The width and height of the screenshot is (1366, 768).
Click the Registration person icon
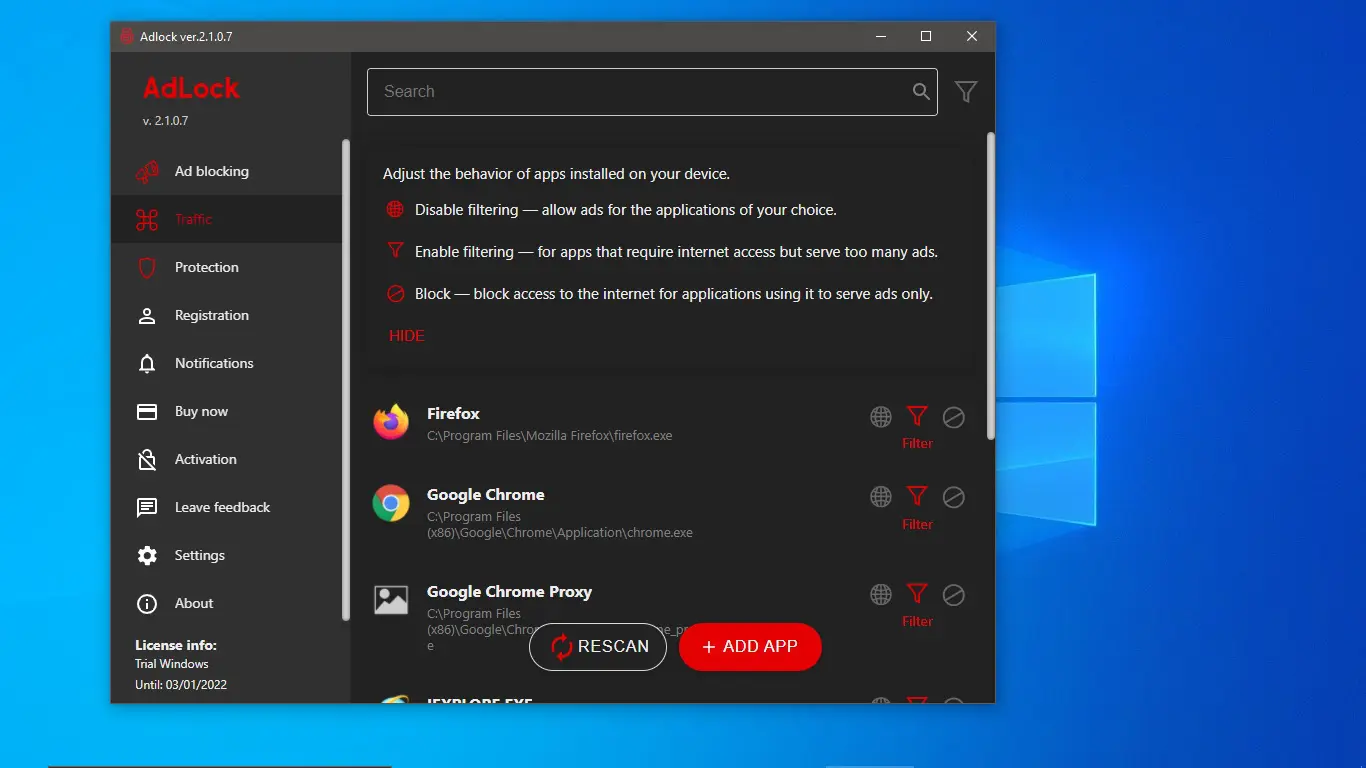pos(146,315)
